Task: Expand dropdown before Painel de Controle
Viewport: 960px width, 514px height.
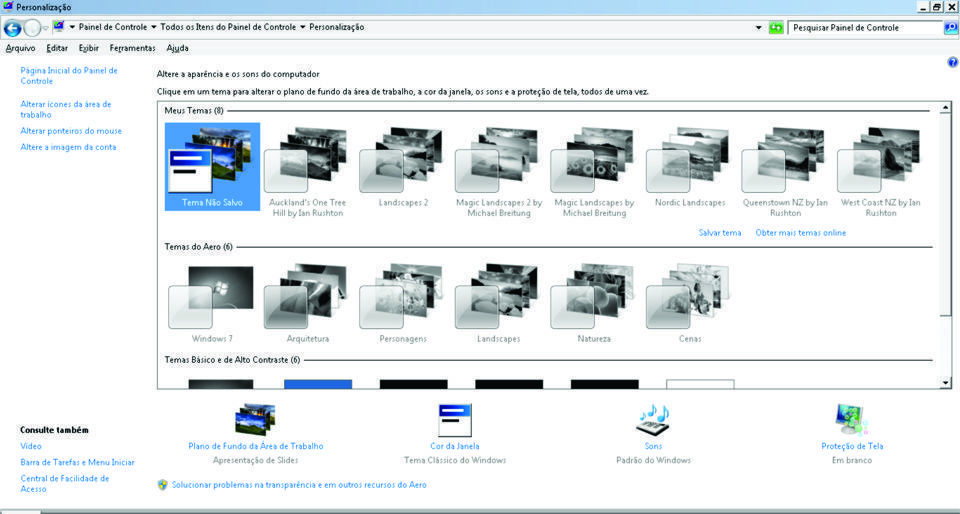Action: pyautogui.click(x=73, y=28)
